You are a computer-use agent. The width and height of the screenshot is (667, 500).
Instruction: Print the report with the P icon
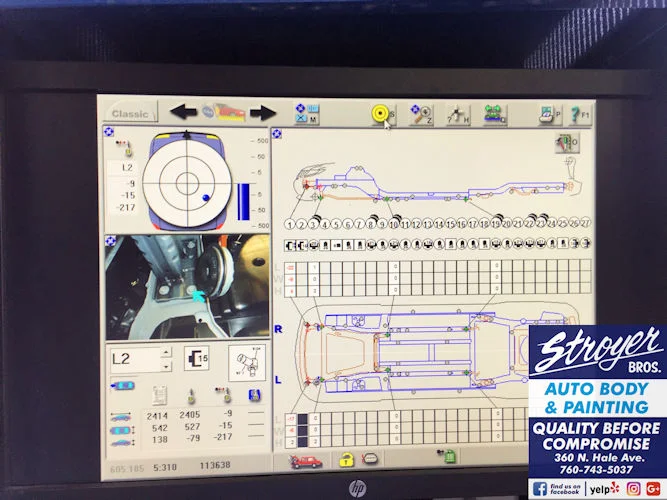coord(550,115)
